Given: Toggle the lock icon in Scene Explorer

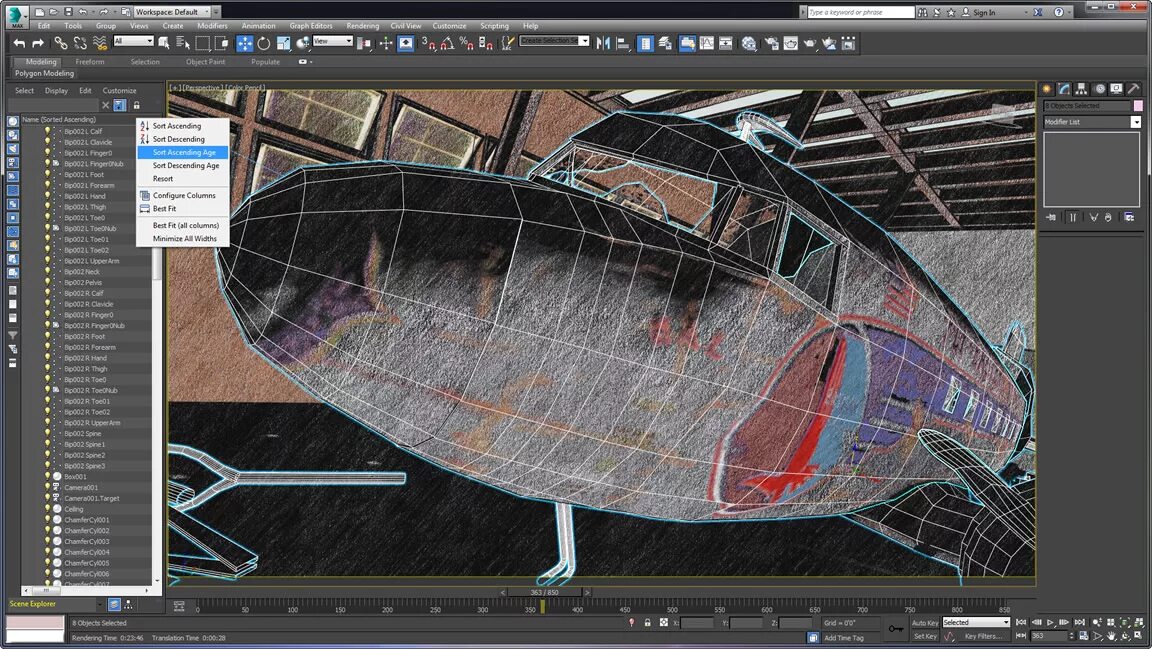Looking at the screenshot, I should tap(137, 105).
